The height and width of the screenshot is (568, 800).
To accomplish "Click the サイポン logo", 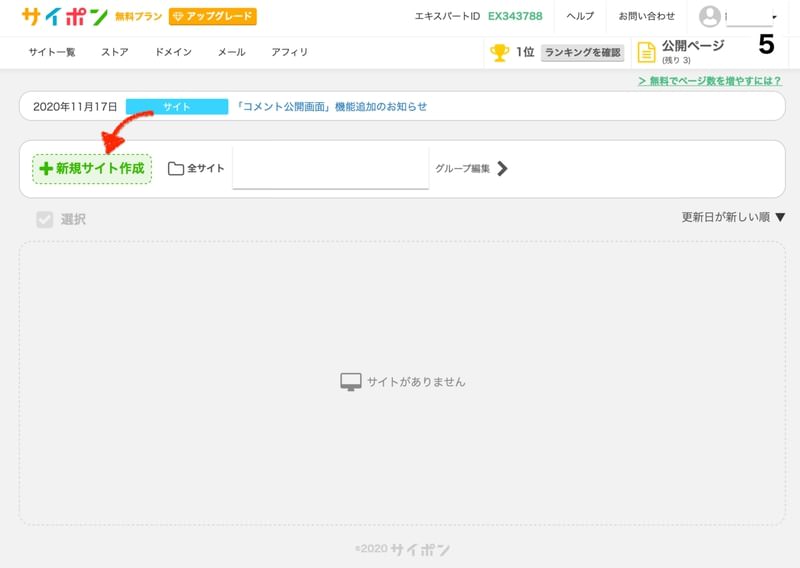I will click(x=65, y=17).
